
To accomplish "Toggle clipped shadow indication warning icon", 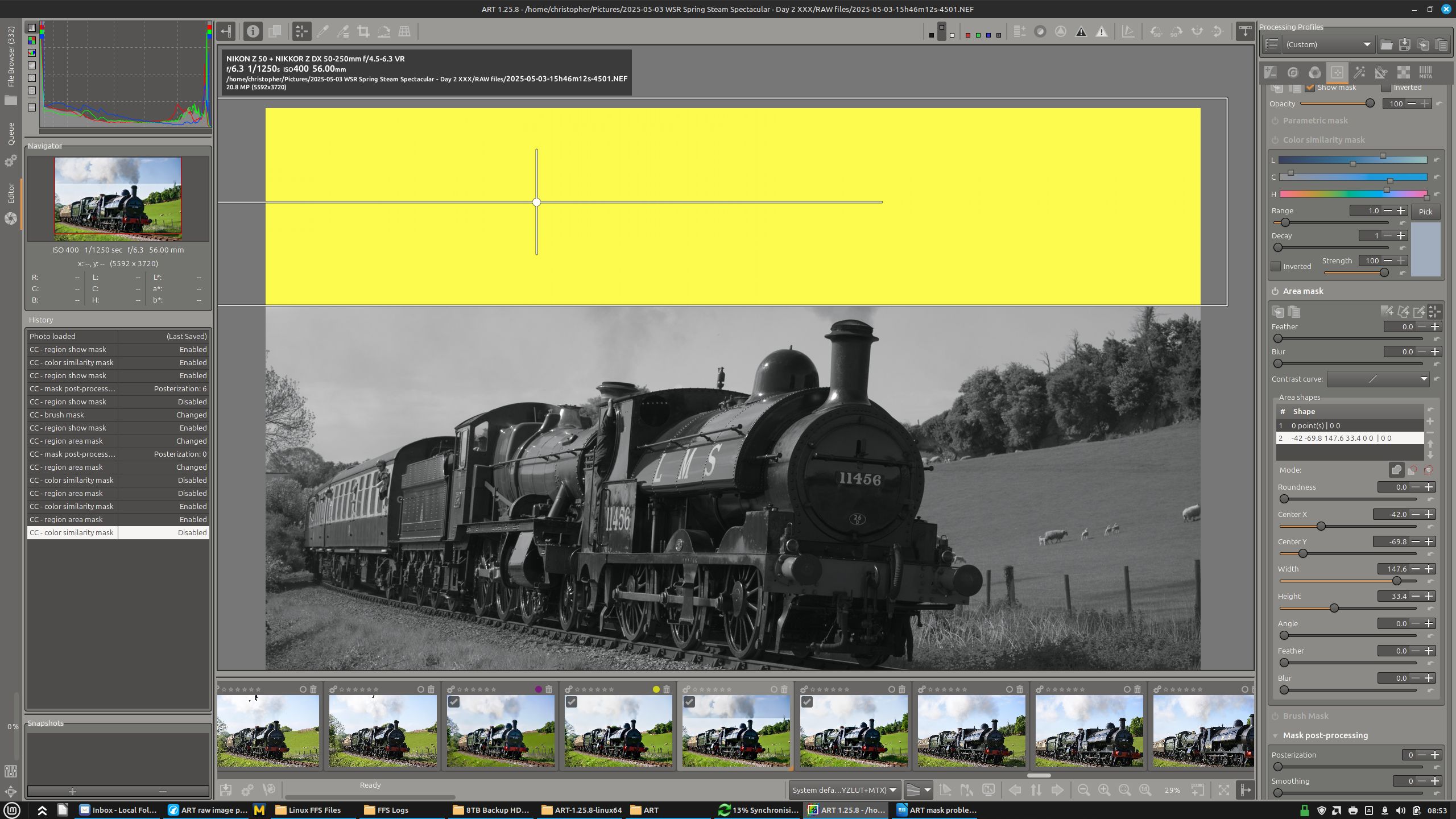I will pyautogui.click(x=1081, y=32).
